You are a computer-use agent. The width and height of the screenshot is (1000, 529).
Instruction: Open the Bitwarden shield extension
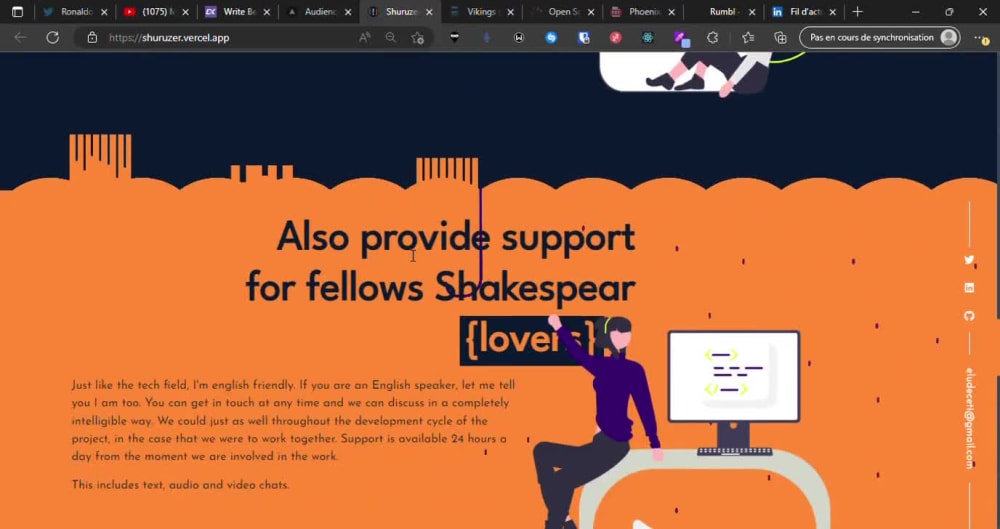[584, 38]
